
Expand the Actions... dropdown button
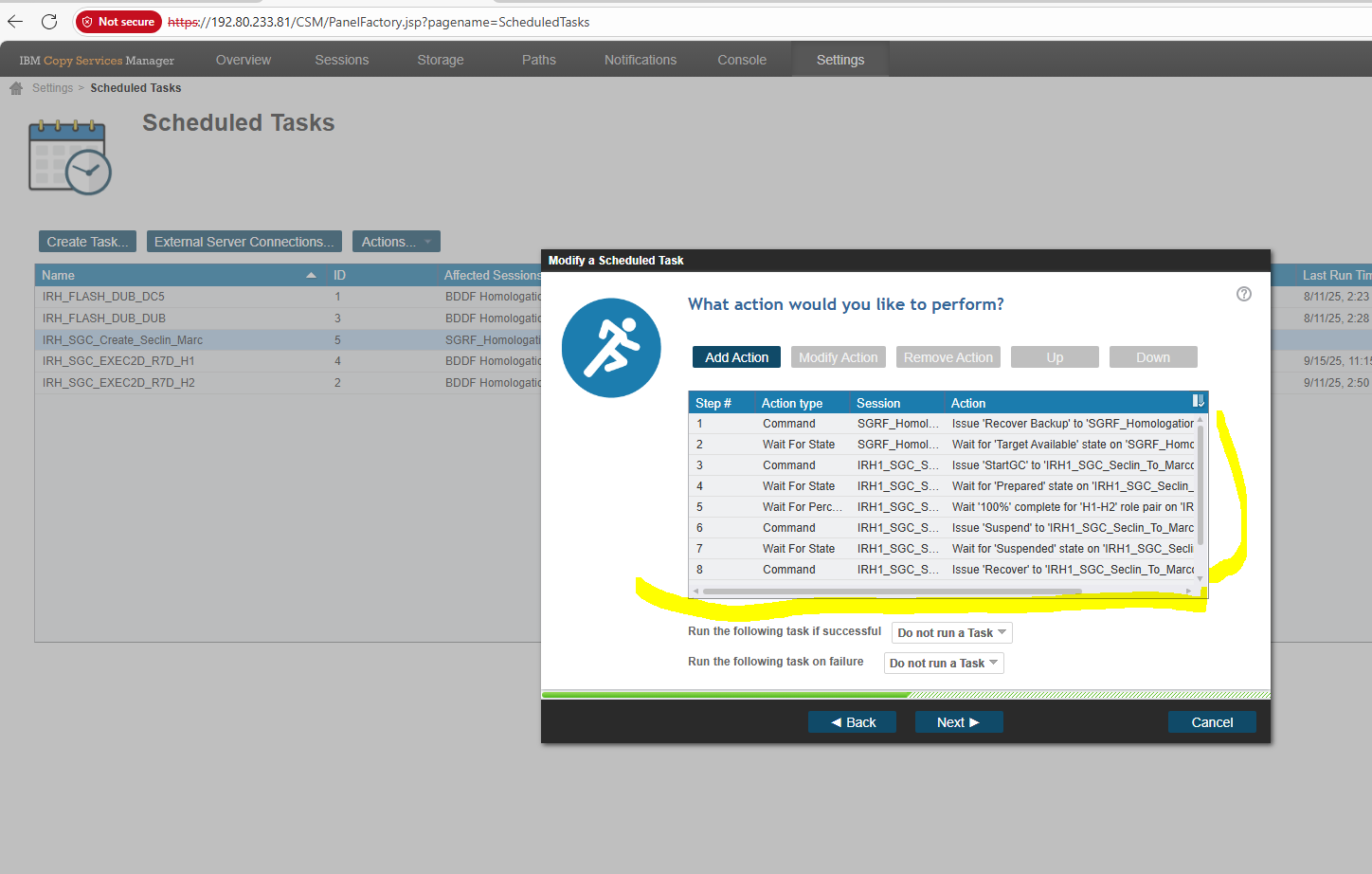[x=396, y=242]
